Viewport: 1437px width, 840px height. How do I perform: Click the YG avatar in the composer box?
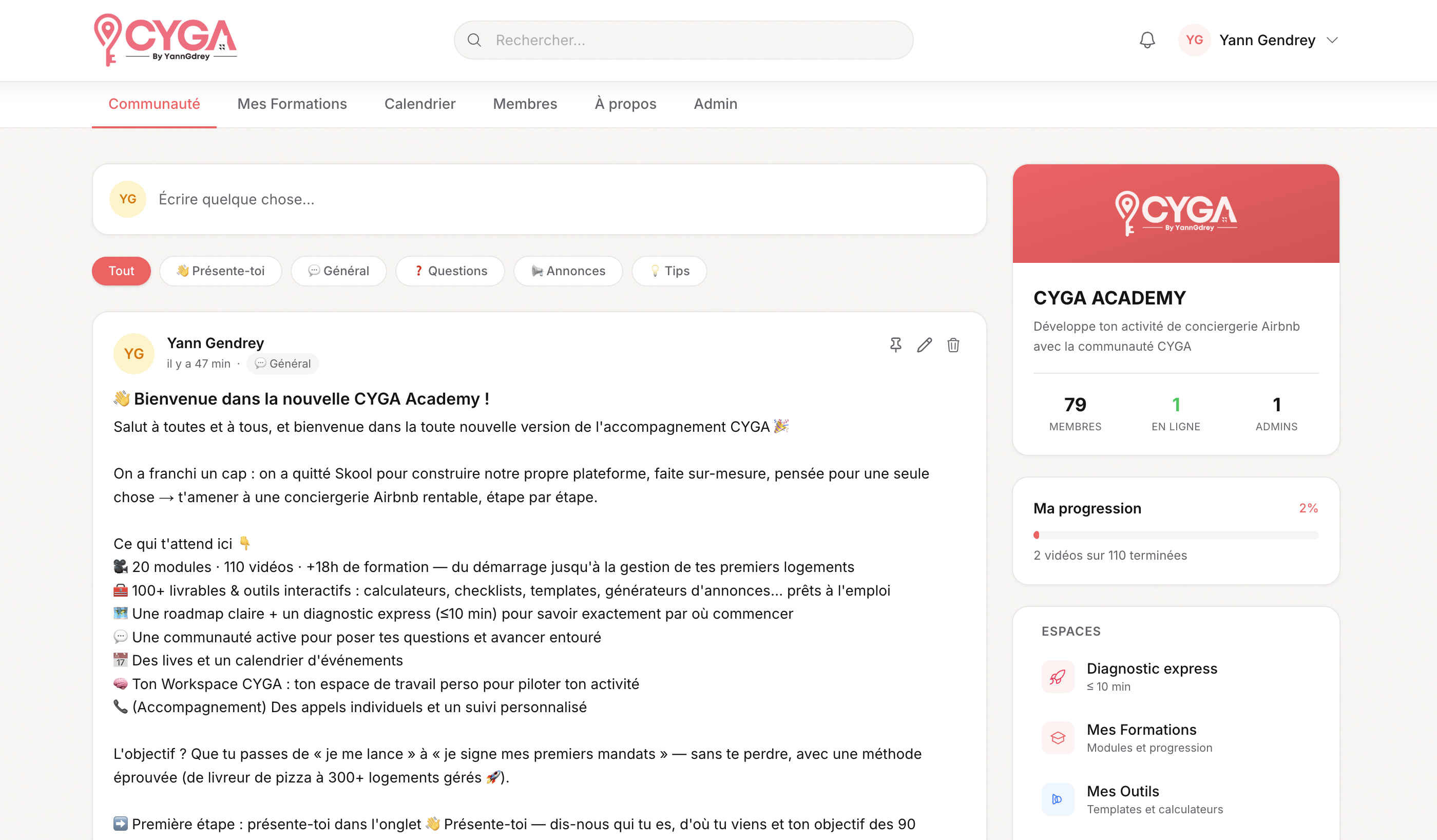click(128, 199)
